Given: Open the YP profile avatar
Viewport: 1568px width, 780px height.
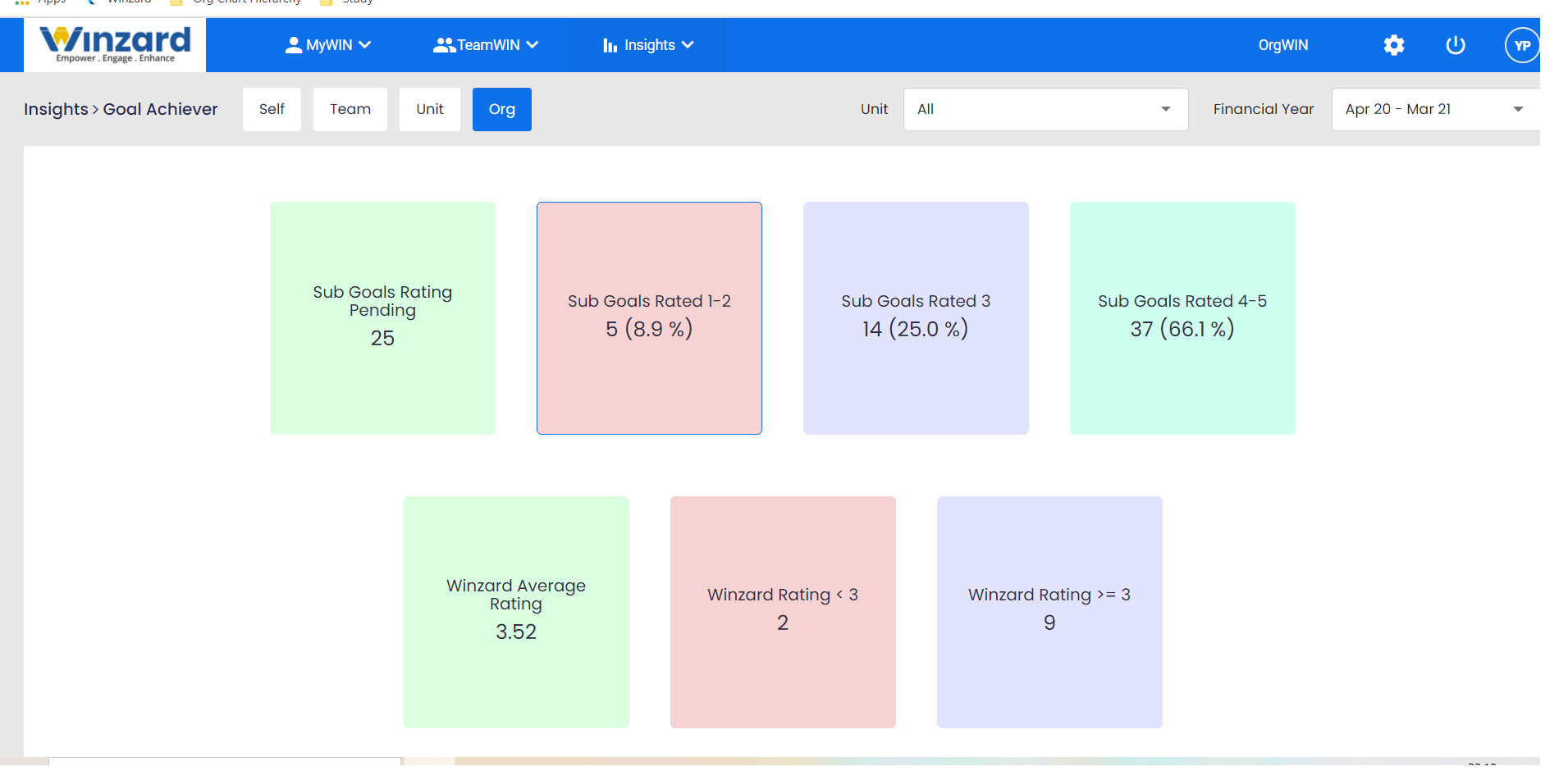Looking at the screenshot, I should point(1522,45).
